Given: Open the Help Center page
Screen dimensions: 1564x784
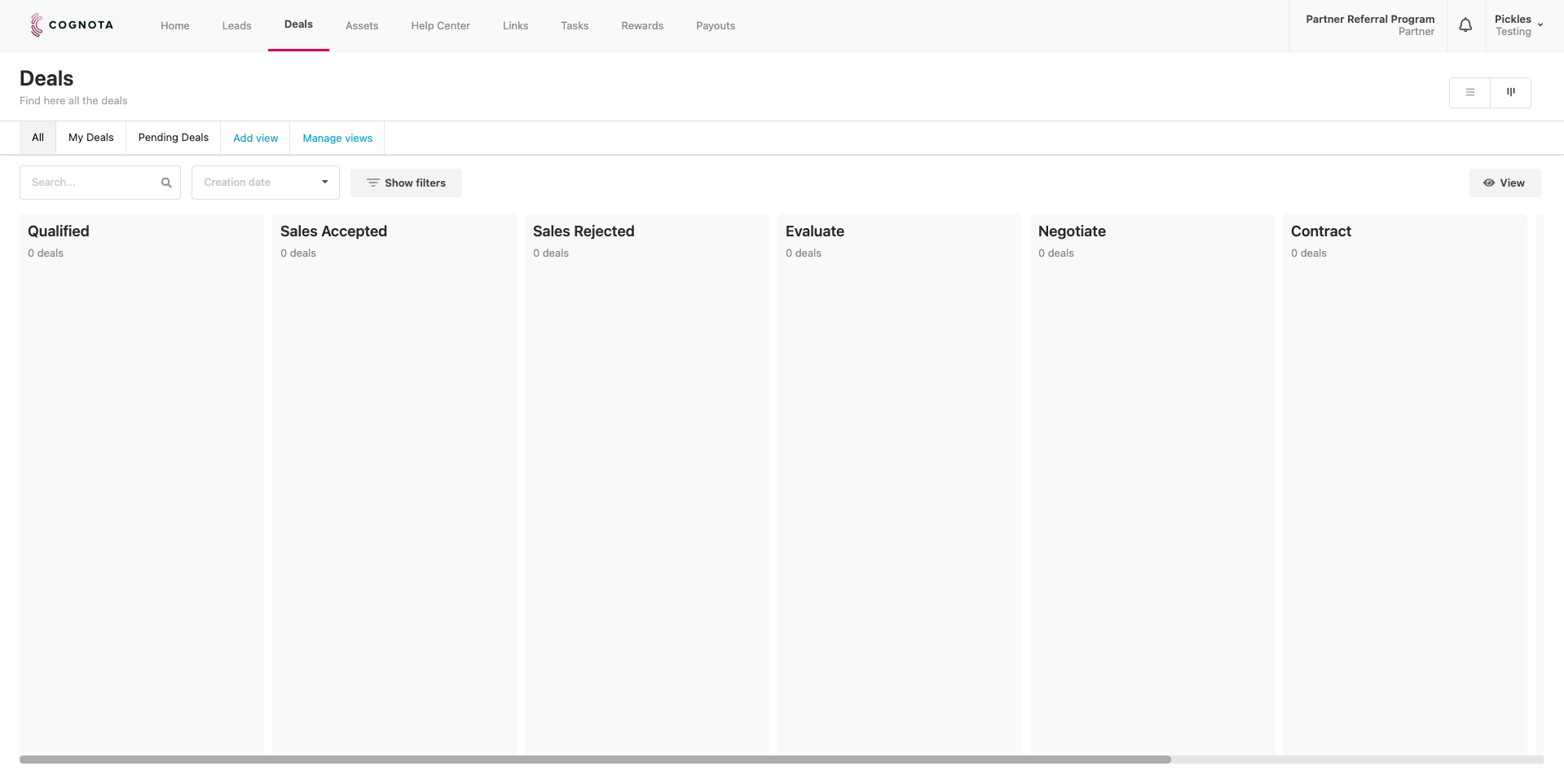Looking at the screenshot, I should tap(440, 26).
